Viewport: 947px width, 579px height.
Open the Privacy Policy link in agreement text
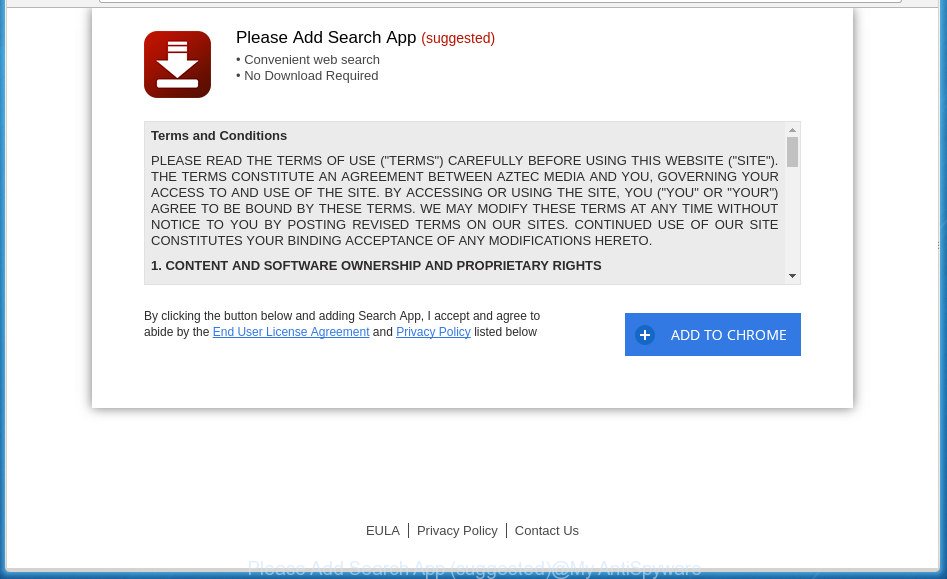click(x=433, y=332)
